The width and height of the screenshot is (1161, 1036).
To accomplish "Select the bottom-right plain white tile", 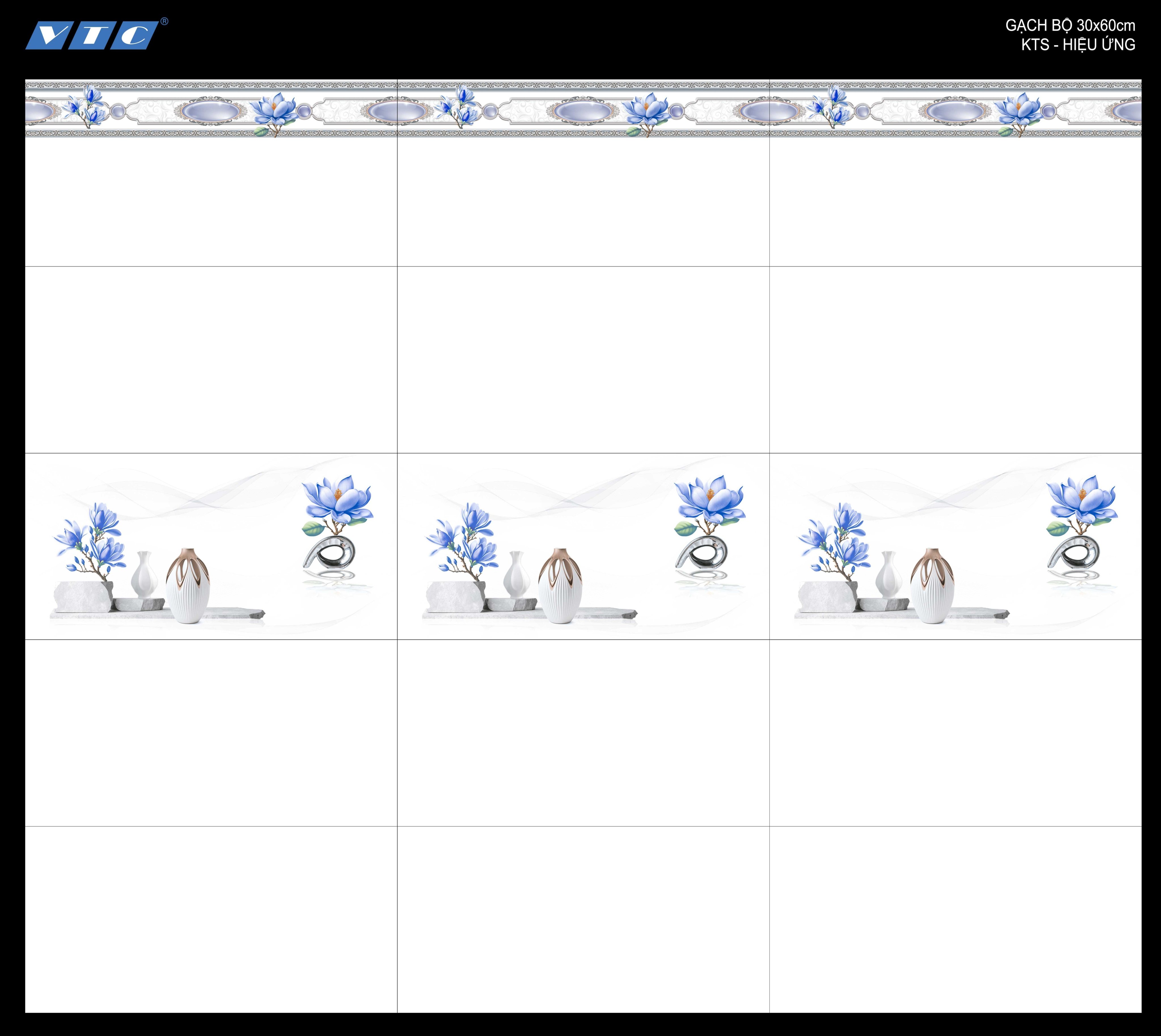I will pos(955,919).
